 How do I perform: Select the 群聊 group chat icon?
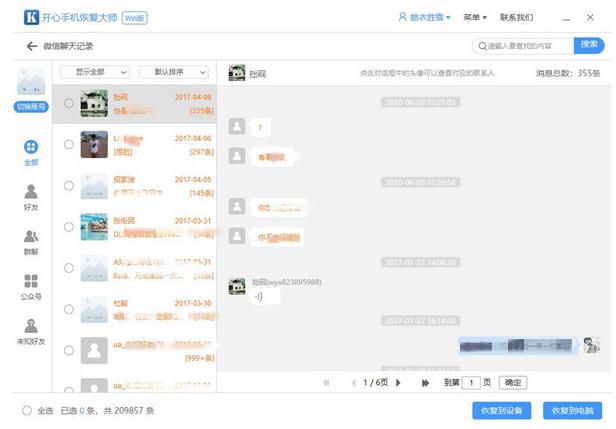(x=31, y=236)
